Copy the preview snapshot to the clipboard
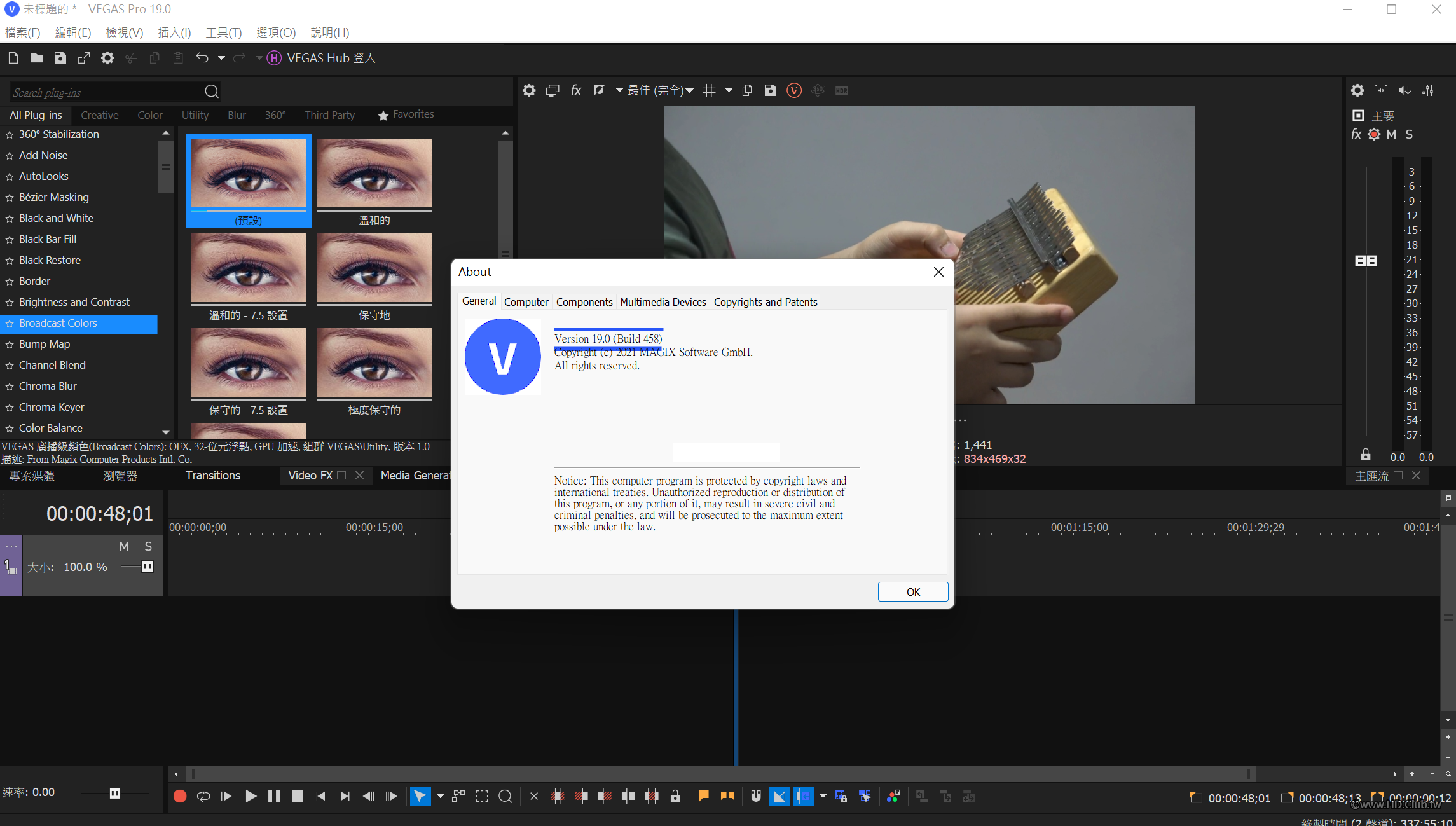Screen dimensions: 1456x826 point(747,90)
